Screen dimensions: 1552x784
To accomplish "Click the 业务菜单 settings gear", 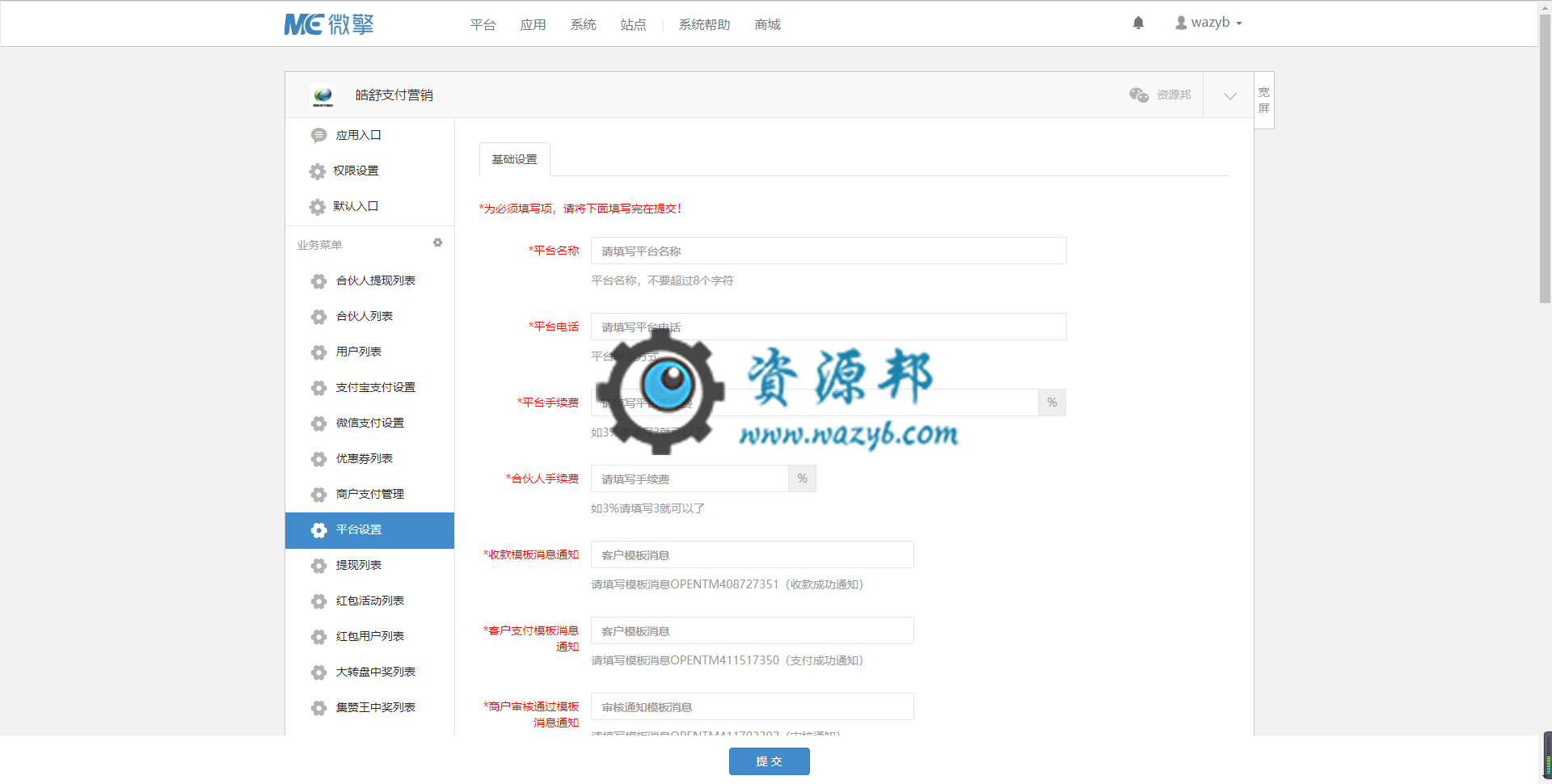I will click(437, 242).
